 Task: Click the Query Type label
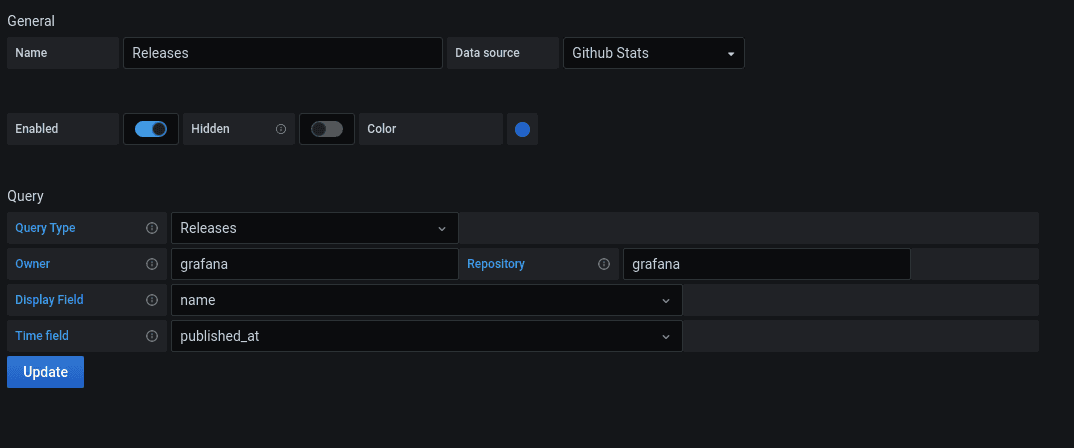pyautogui.click(x=45, y=228)
